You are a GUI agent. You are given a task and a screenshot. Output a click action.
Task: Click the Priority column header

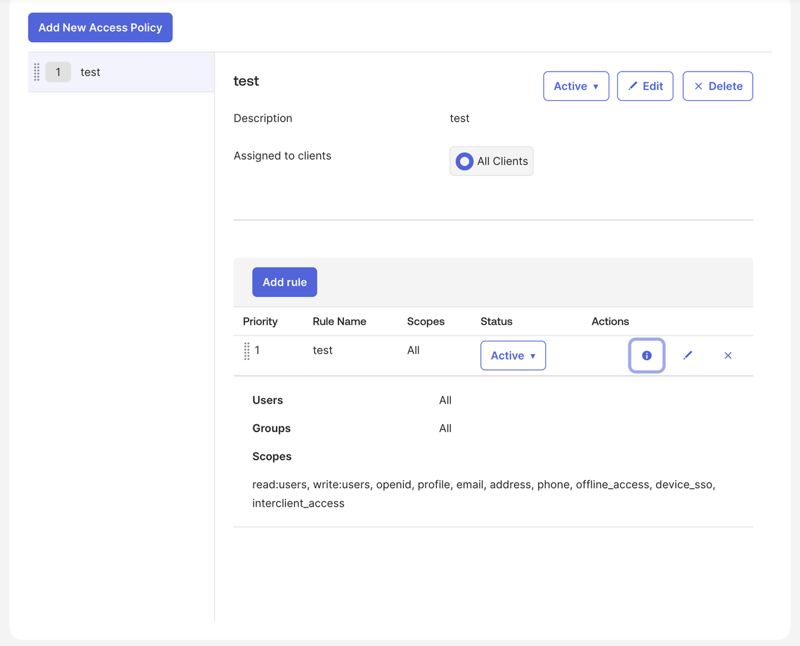260,321
